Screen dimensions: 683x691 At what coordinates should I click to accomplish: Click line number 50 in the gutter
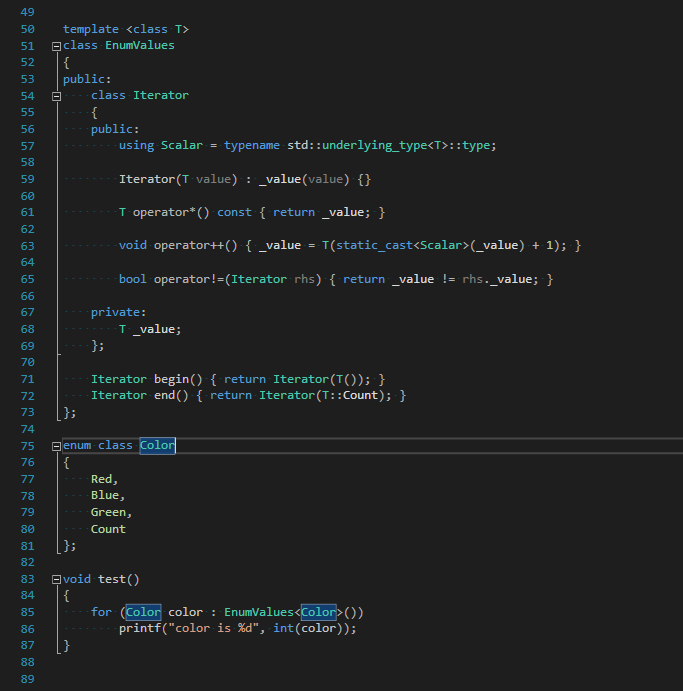[x=27, y=30]
